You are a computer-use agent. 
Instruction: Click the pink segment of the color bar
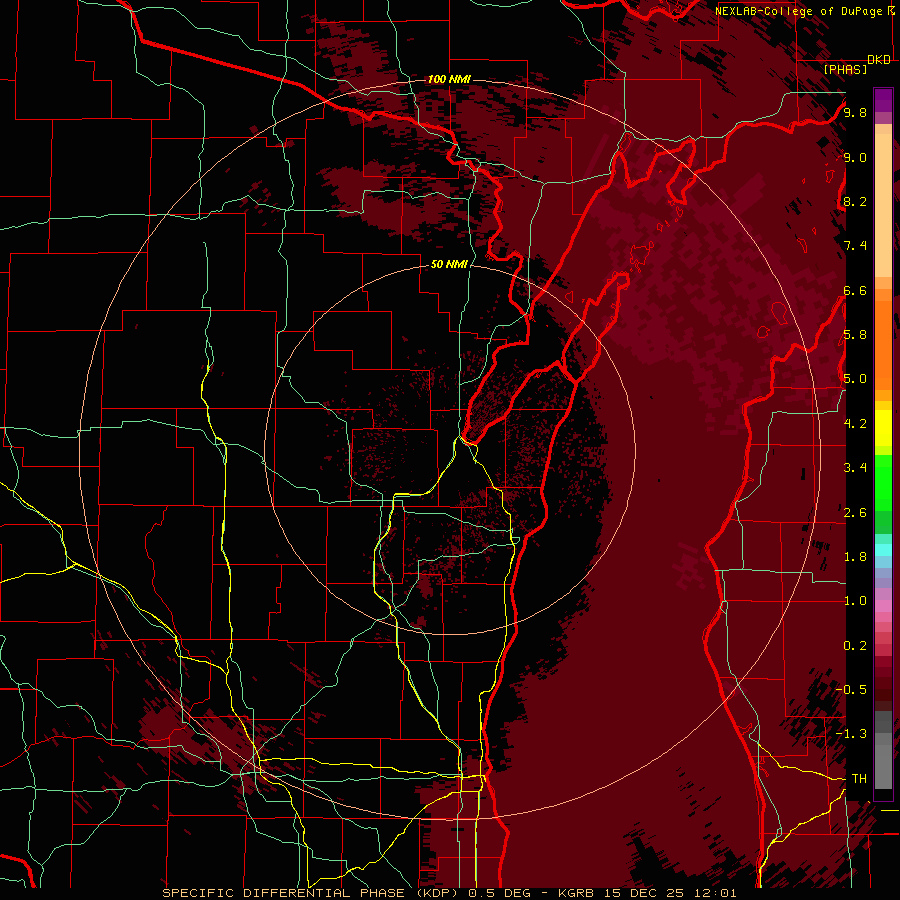click(883, 606)
